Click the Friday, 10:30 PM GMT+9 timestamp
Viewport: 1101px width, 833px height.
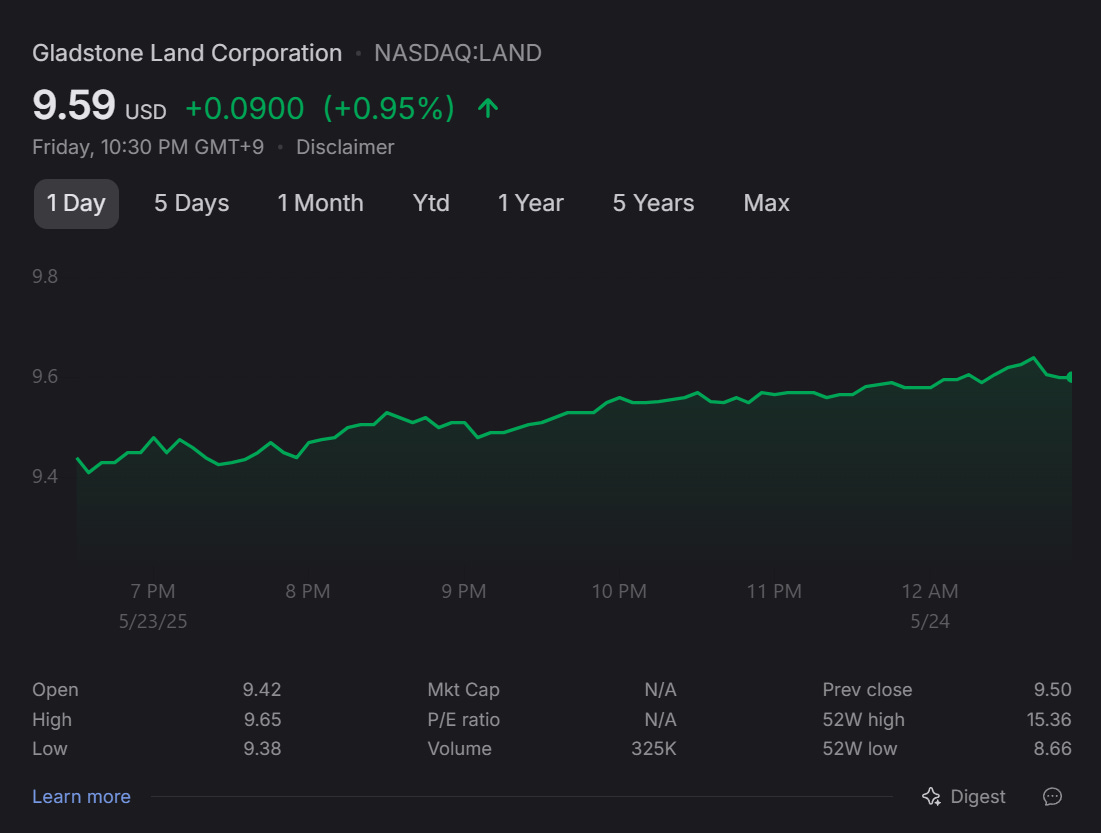tap(148, 147)
